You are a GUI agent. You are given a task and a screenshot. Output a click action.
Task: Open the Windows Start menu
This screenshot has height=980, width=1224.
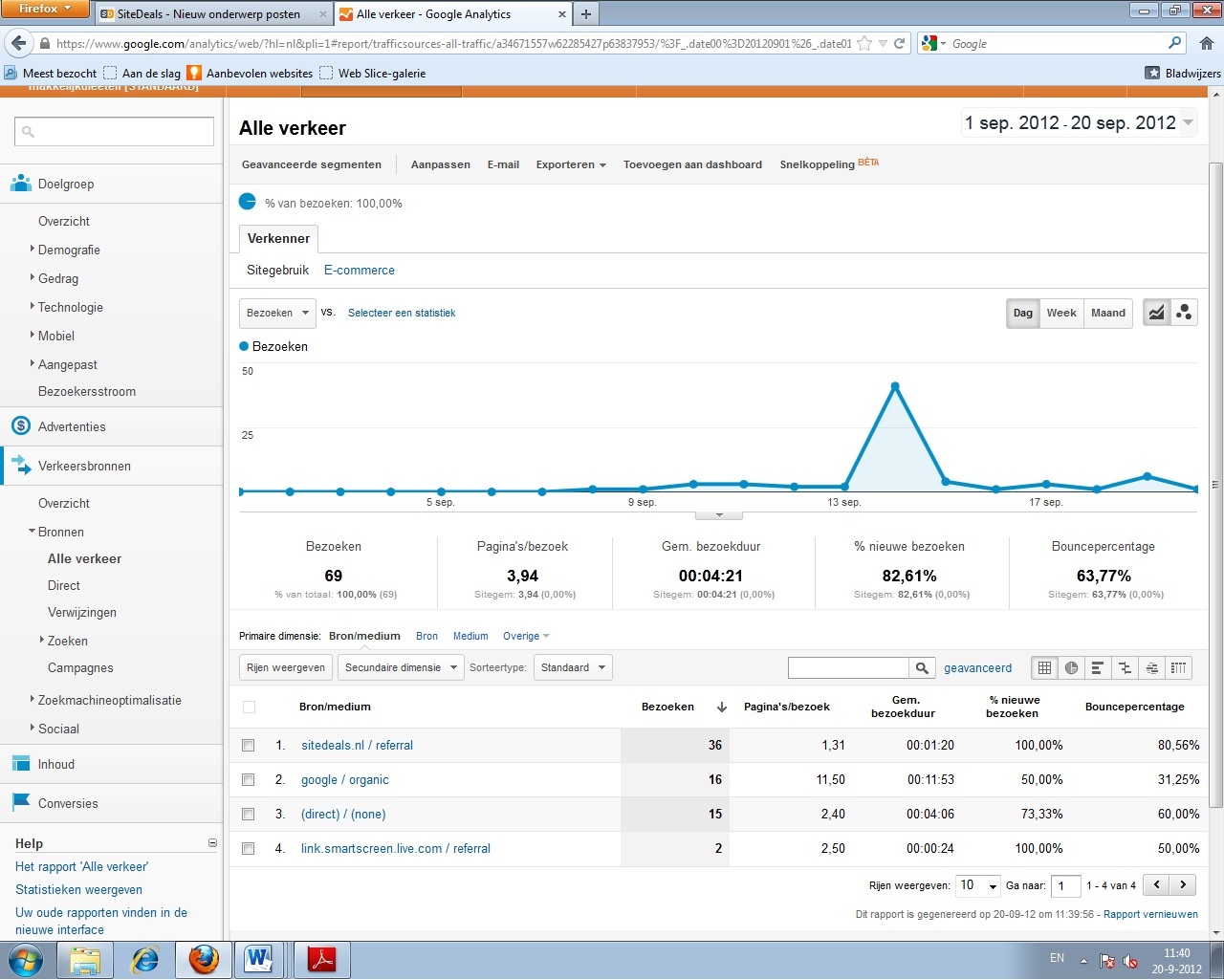26,959
